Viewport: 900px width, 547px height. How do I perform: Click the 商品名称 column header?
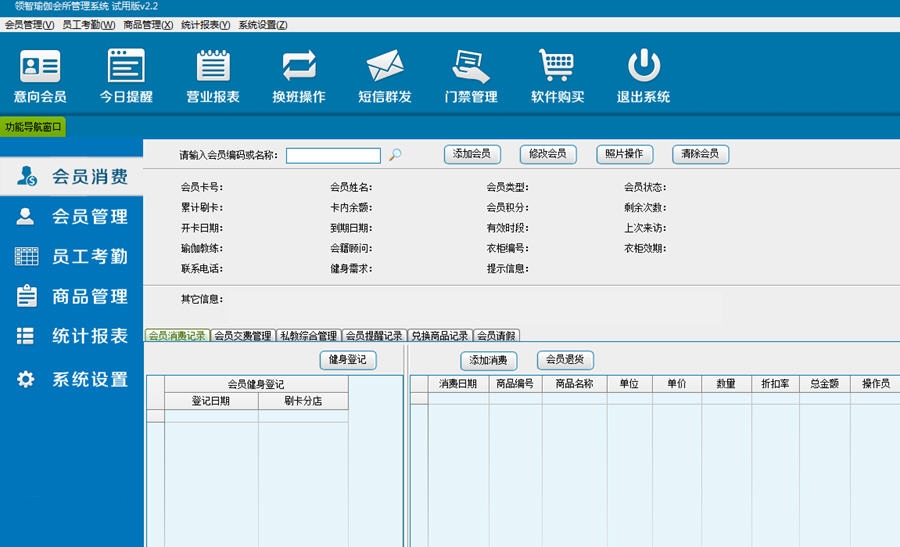575,384
